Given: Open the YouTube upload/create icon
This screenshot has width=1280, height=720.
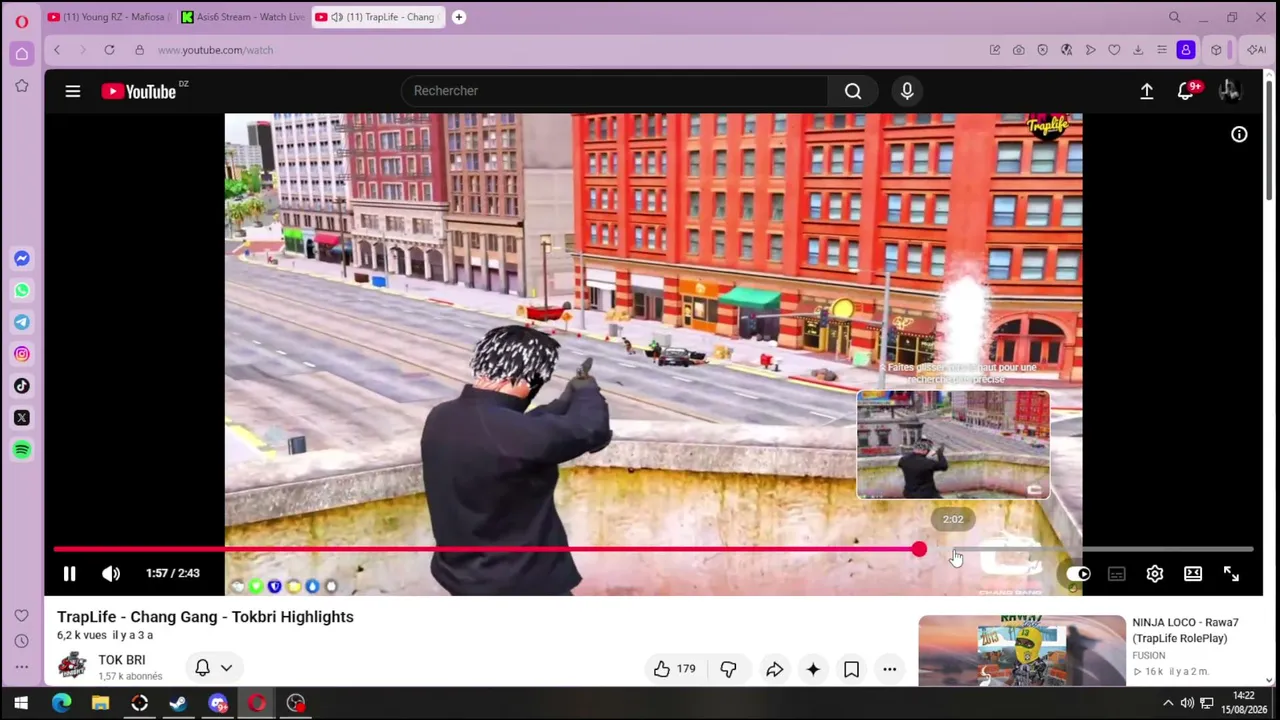Looking at the screenshot, I should [1147, 91].
